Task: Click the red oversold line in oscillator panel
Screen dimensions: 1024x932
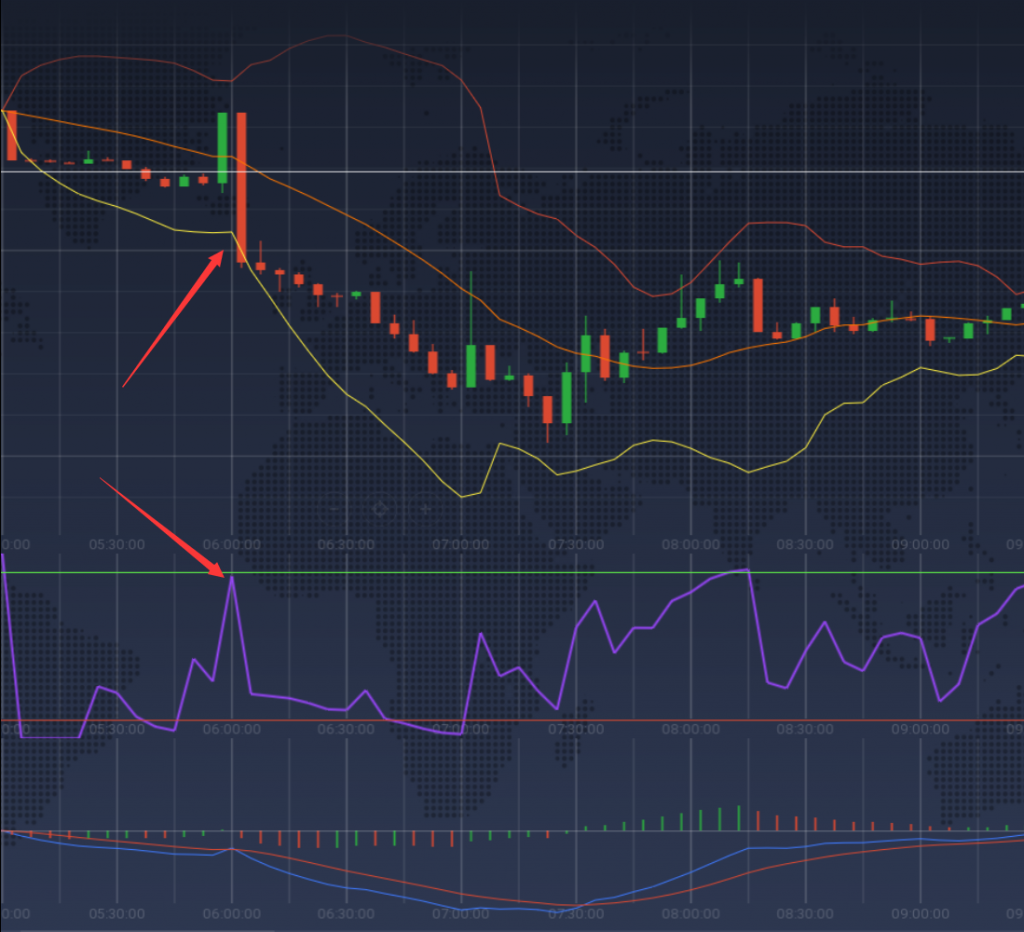Action: click(600, 720)
